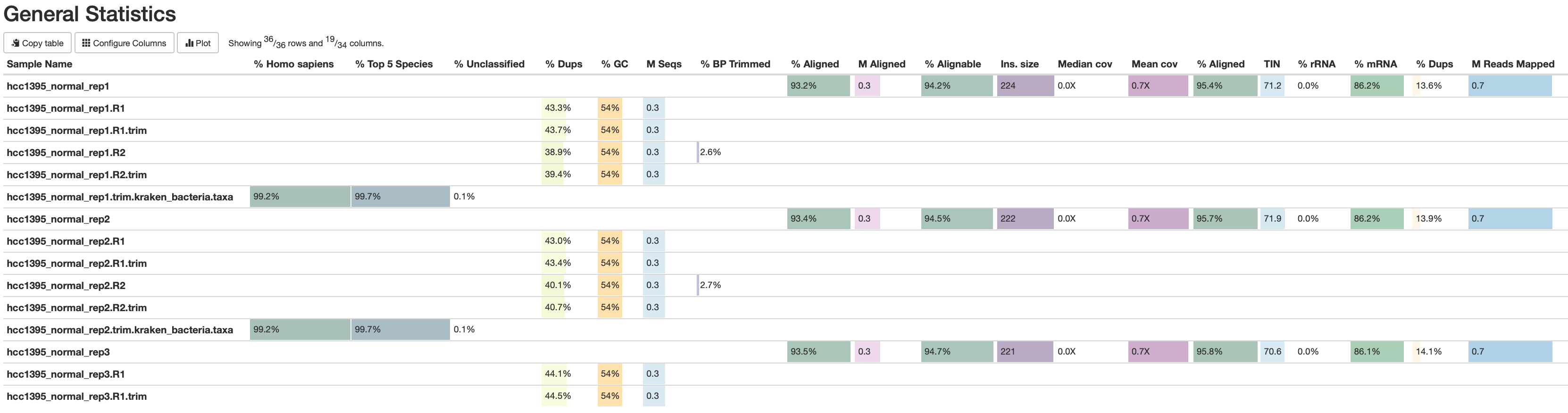Click the M Reads Mapped header
This screenshot has height=413, width=1568.
[x=1513, y=64]
